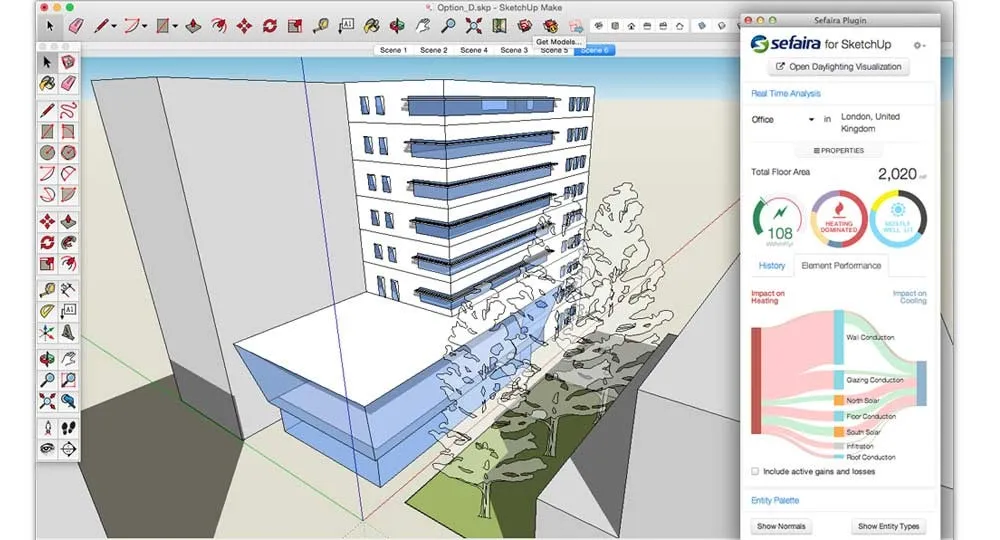Select the Look Around eye tool
The height and width of the screenshot is (540, 1000).
click(47, 449)
